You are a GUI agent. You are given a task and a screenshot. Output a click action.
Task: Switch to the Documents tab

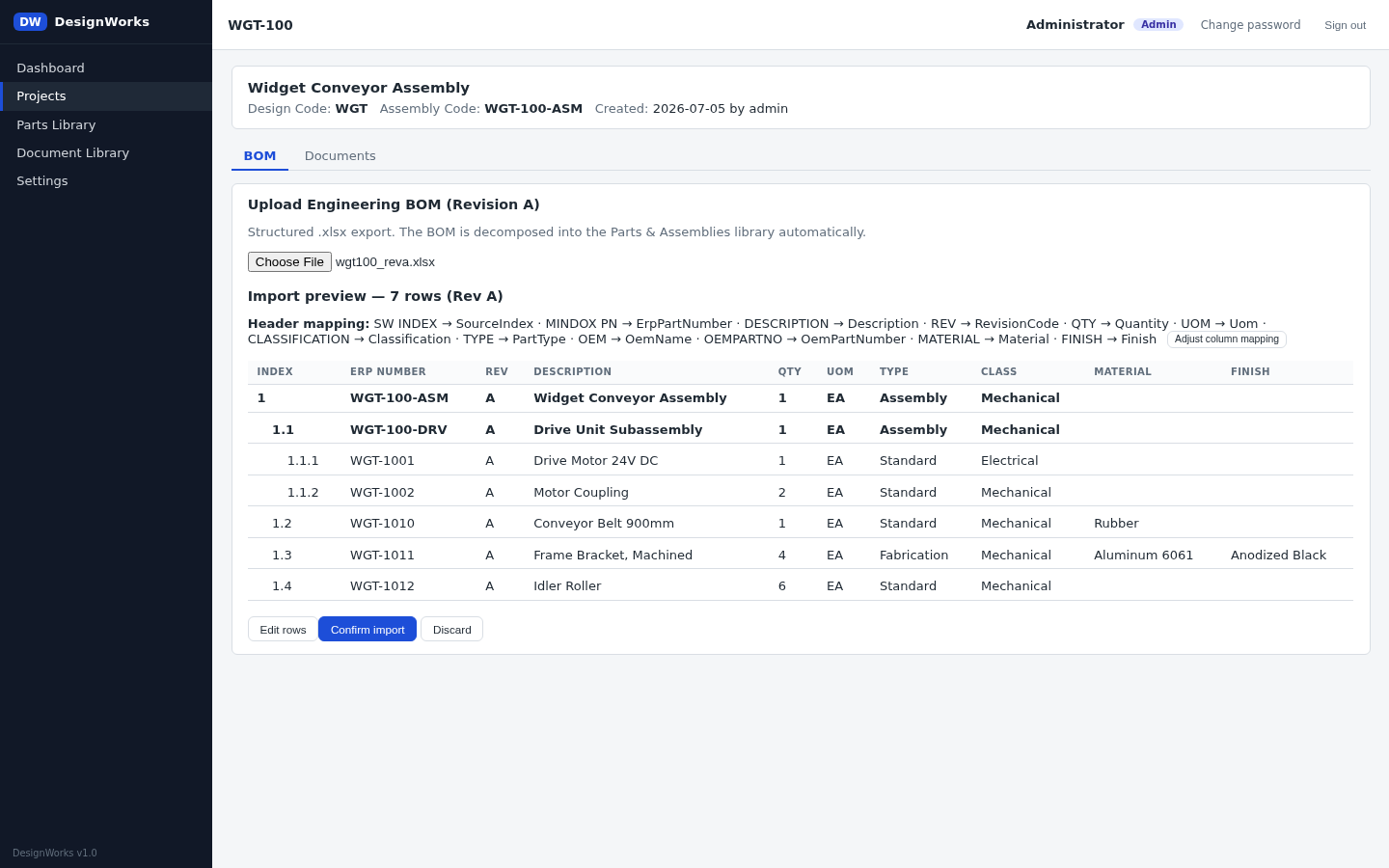340,156
